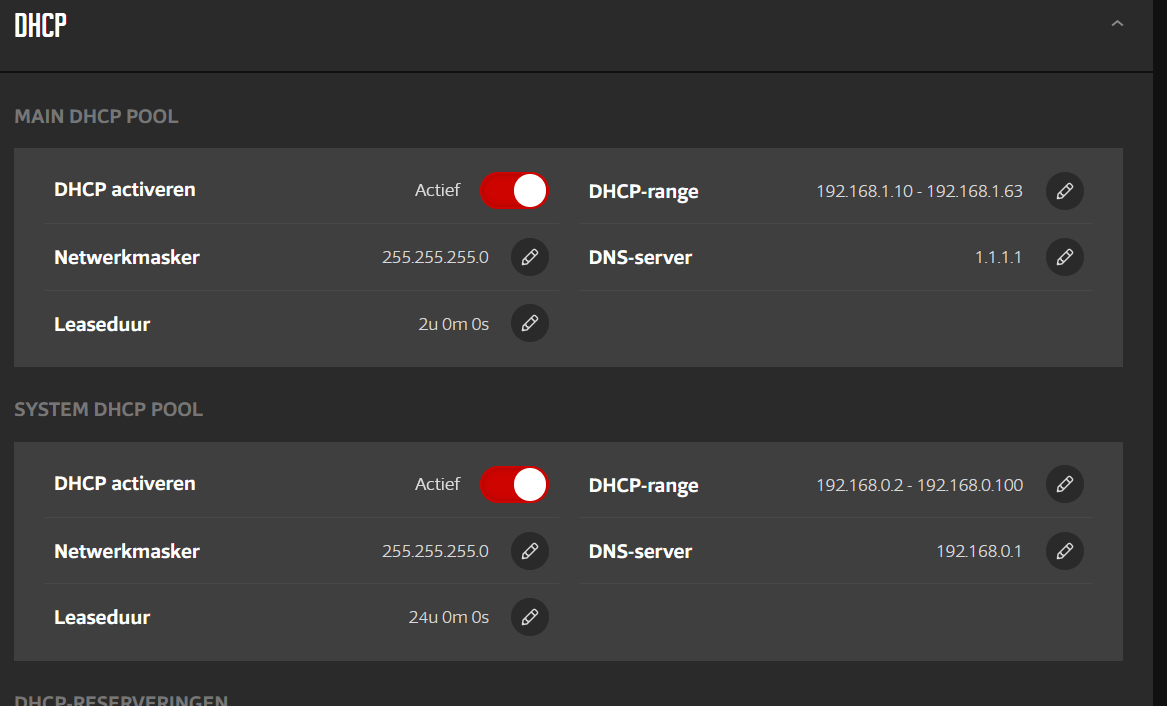Click the Actief label in System pool

tap(437, 484)
